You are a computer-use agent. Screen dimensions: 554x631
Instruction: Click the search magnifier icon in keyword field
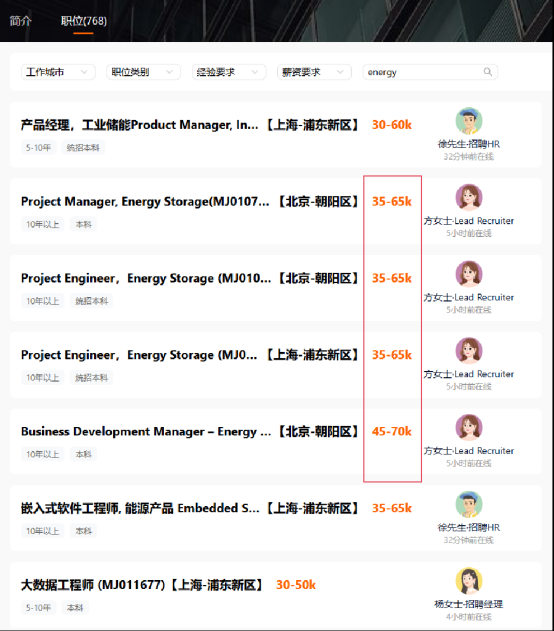pyautogui.click(x=488, y=72)
